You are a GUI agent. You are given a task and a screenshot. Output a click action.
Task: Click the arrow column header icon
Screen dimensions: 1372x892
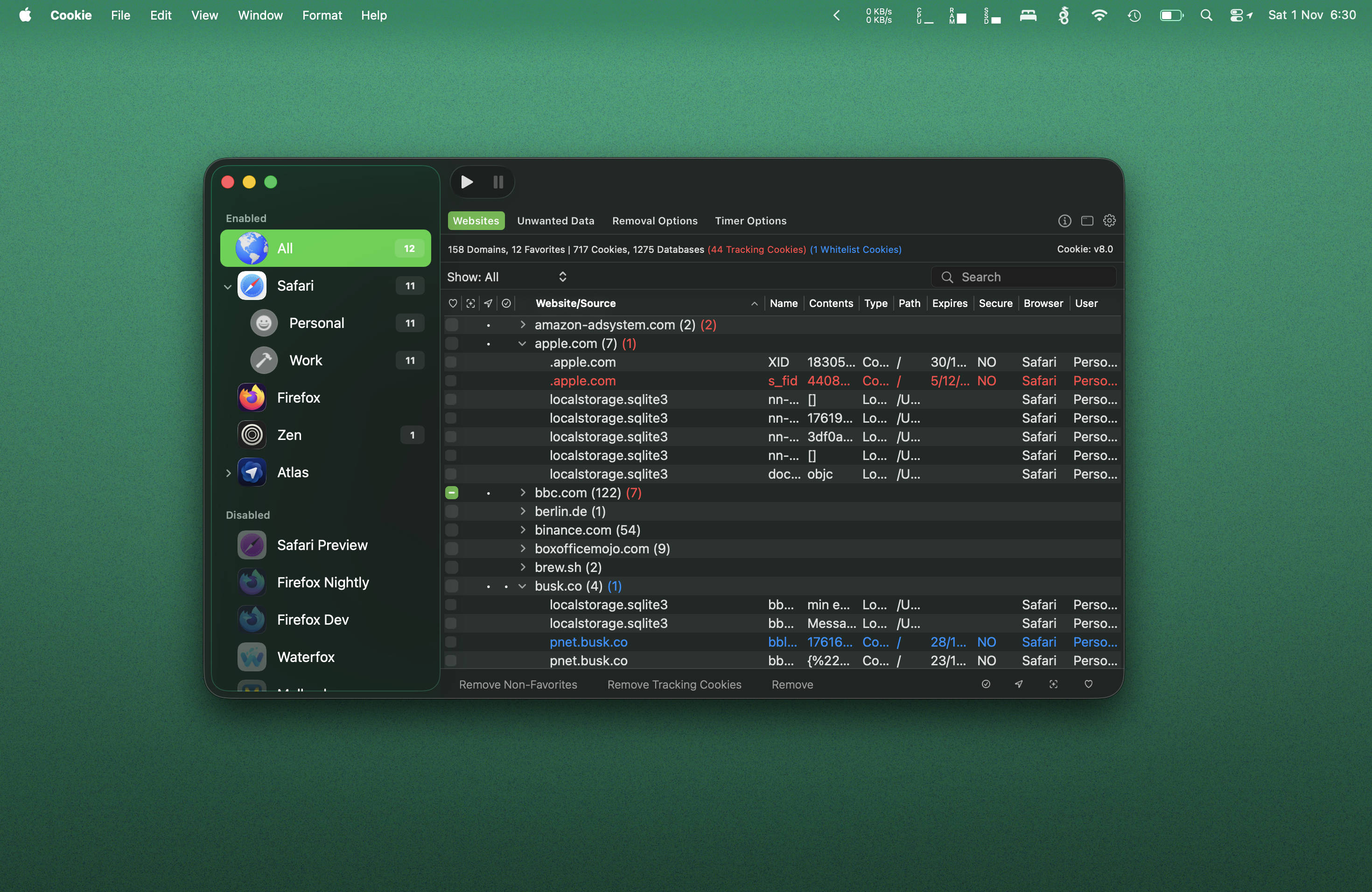488,303
